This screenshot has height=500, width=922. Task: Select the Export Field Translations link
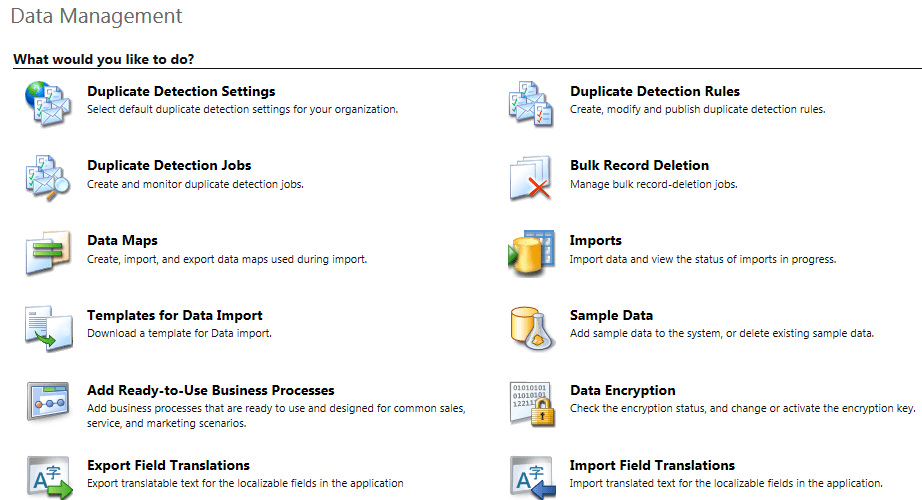coord(168,465)
